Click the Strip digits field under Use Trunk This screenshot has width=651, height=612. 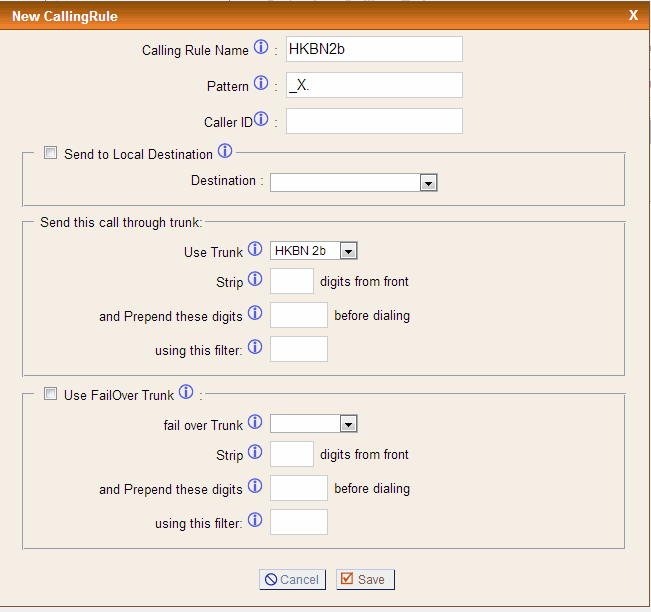point(292,281)
